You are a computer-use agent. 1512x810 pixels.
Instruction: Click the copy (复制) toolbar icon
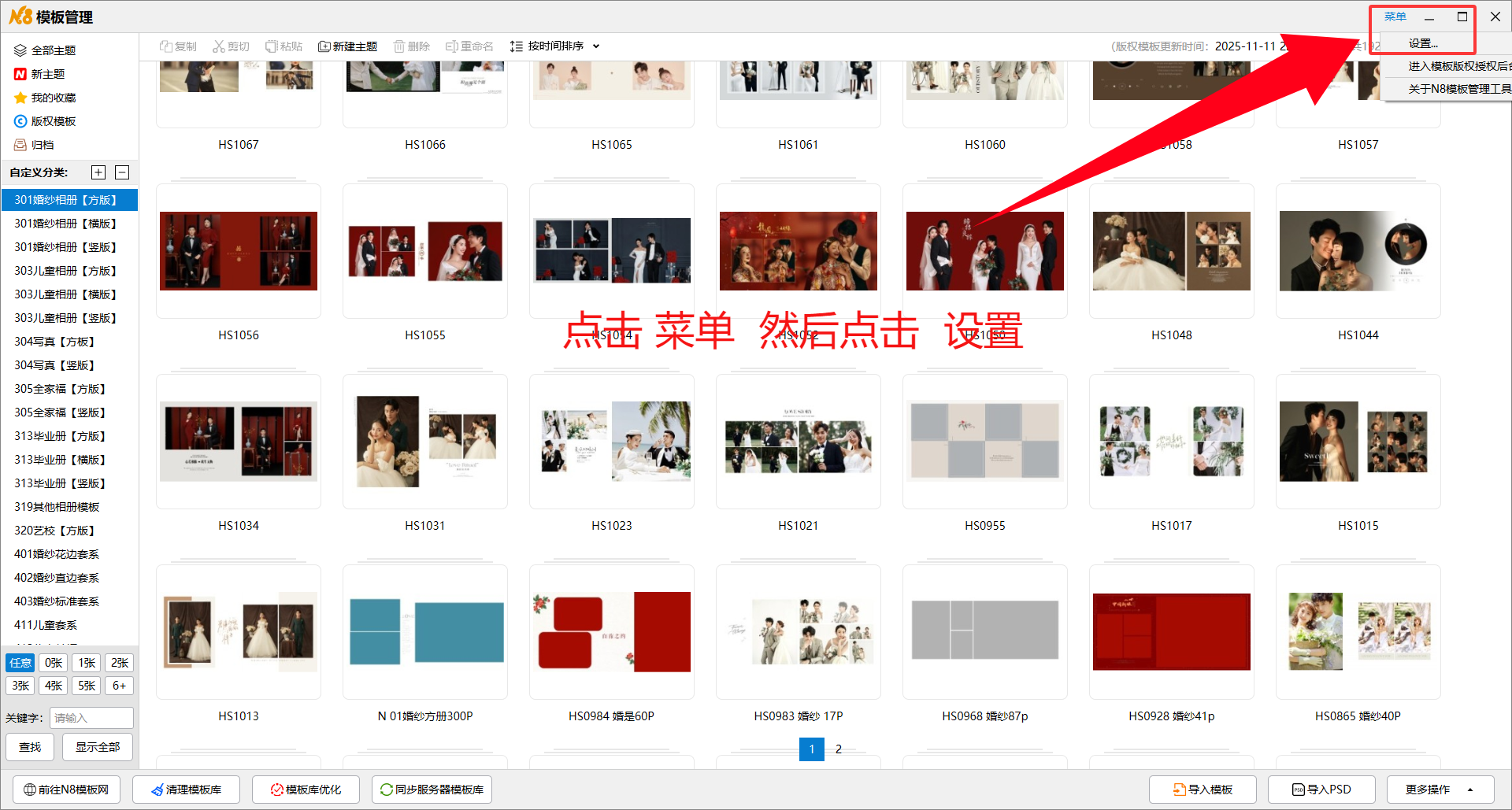(166, 46)
